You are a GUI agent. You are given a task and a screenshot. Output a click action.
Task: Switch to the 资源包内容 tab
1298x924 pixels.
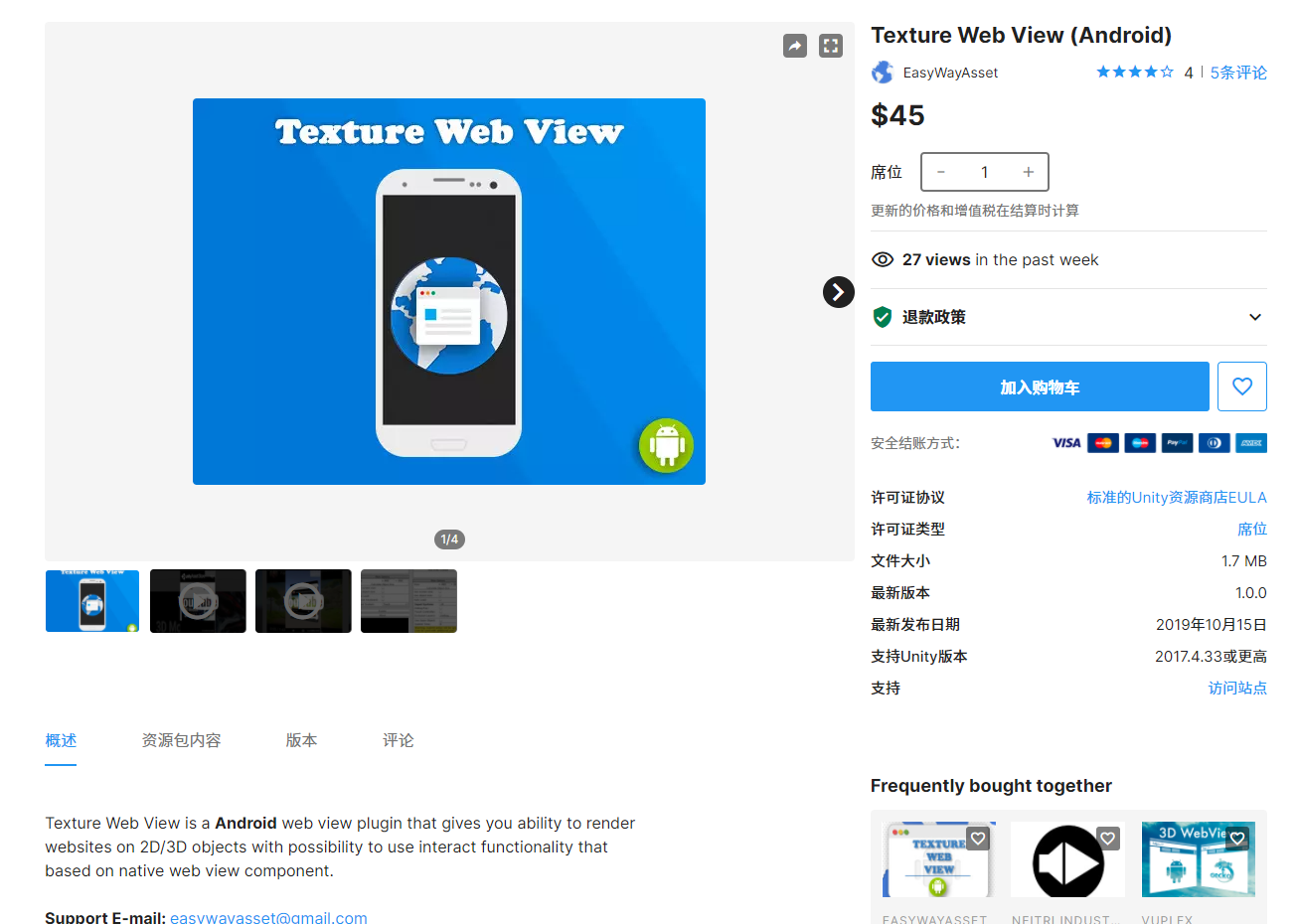(x=181, y=740)
